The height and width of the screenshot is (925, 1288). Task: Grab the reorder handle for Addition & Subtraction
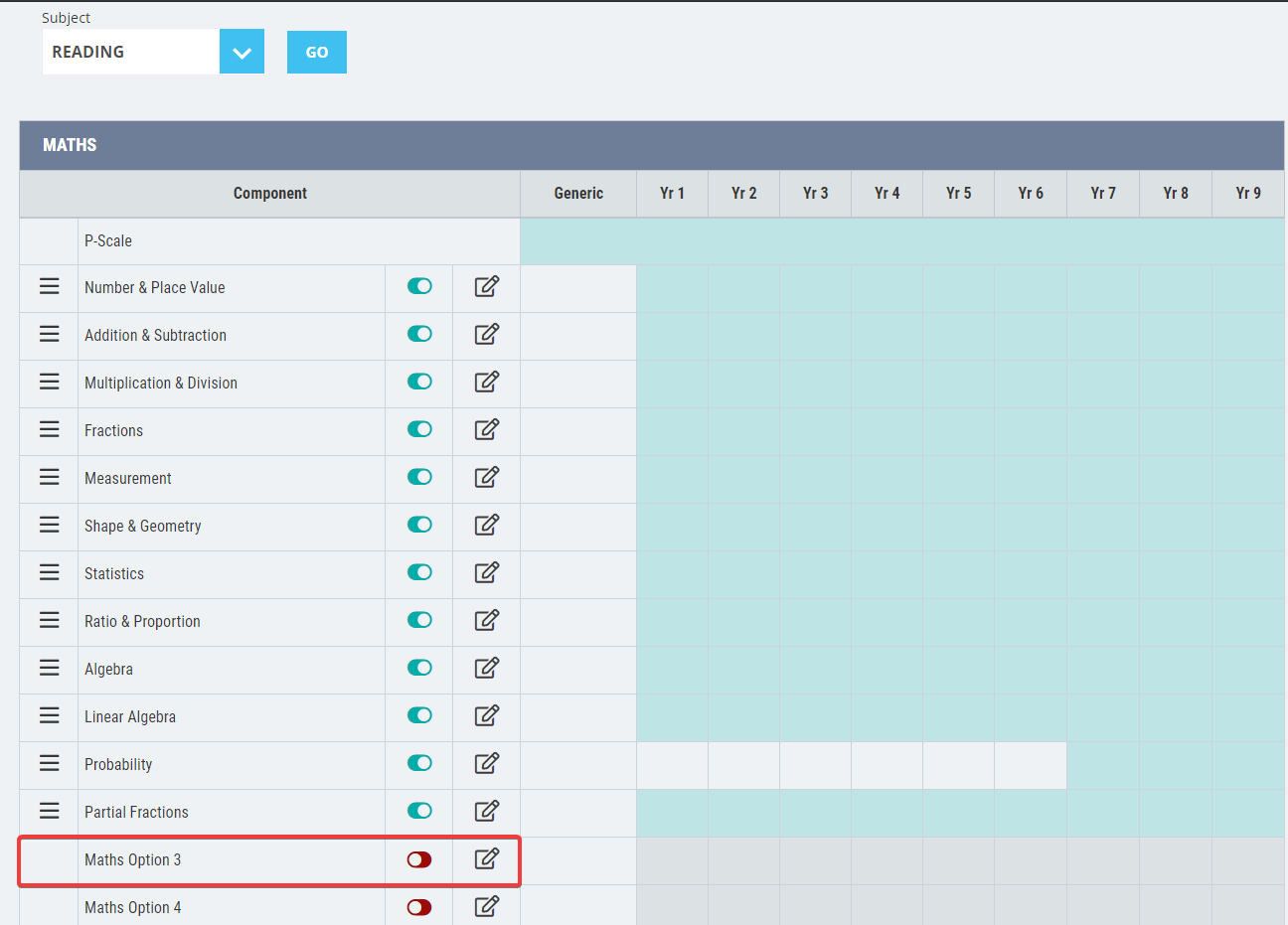tap(49, 334)
